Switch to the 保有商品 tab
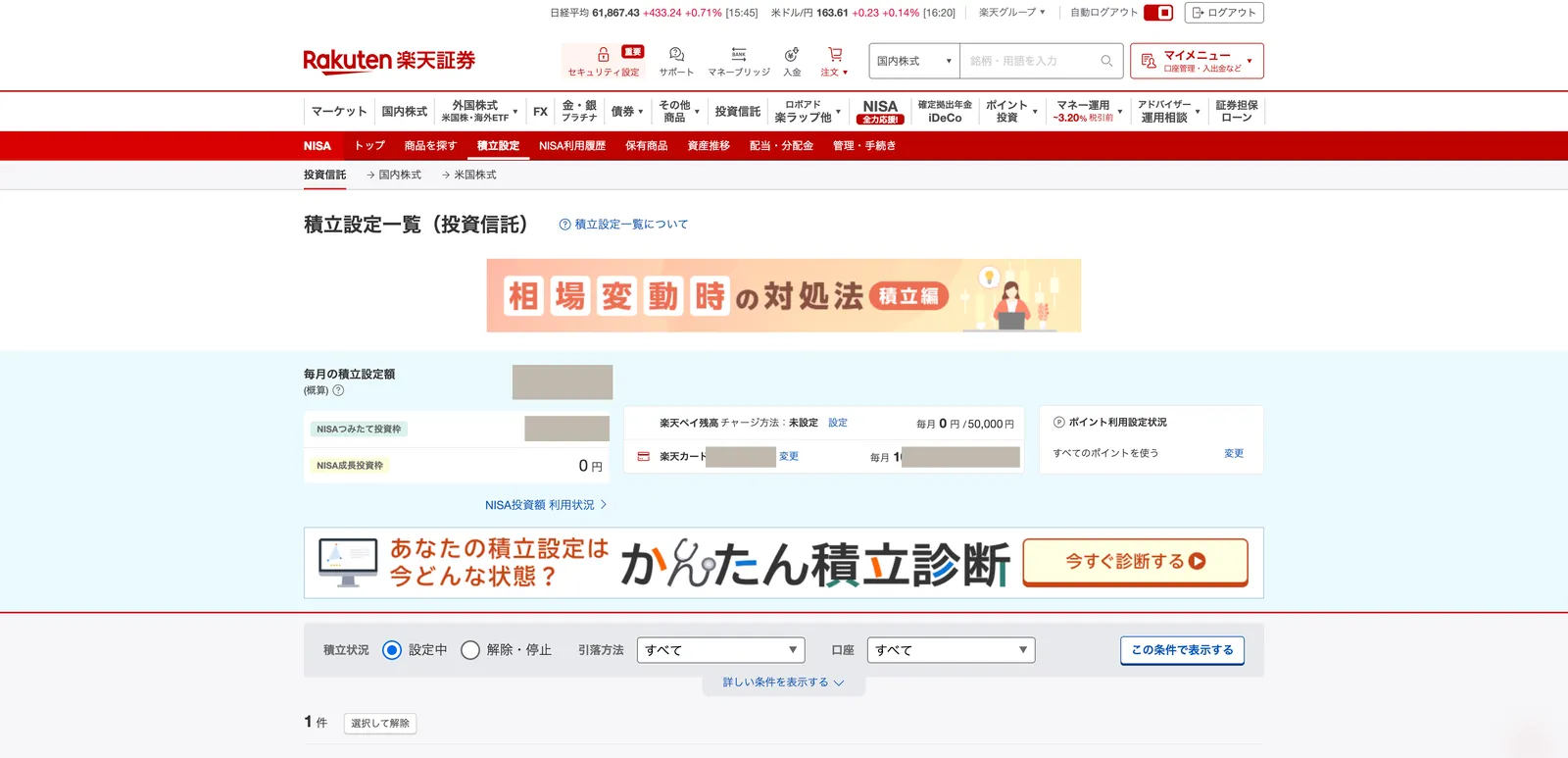Image resolution: width=1568 pixels, height=758 pixels. point(647,146)
